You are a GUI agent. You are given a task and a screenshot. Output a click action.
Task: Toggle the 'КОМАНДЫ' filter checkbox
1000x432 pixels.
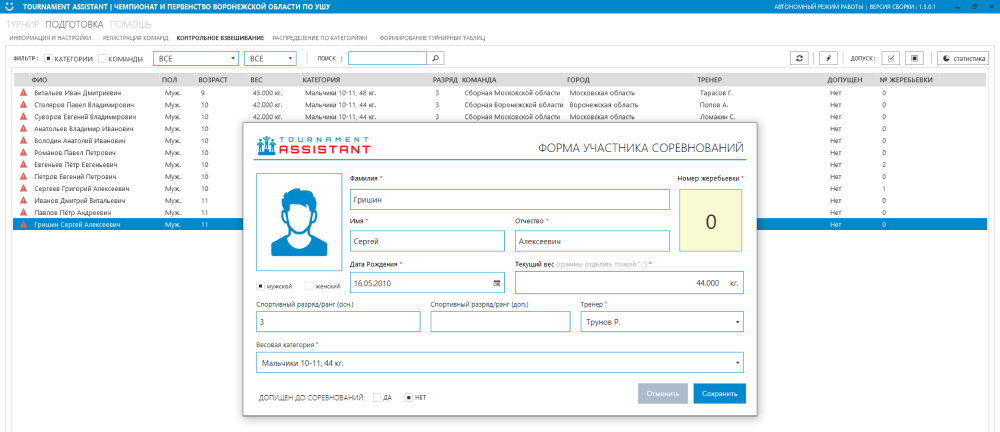click(102, 58)
